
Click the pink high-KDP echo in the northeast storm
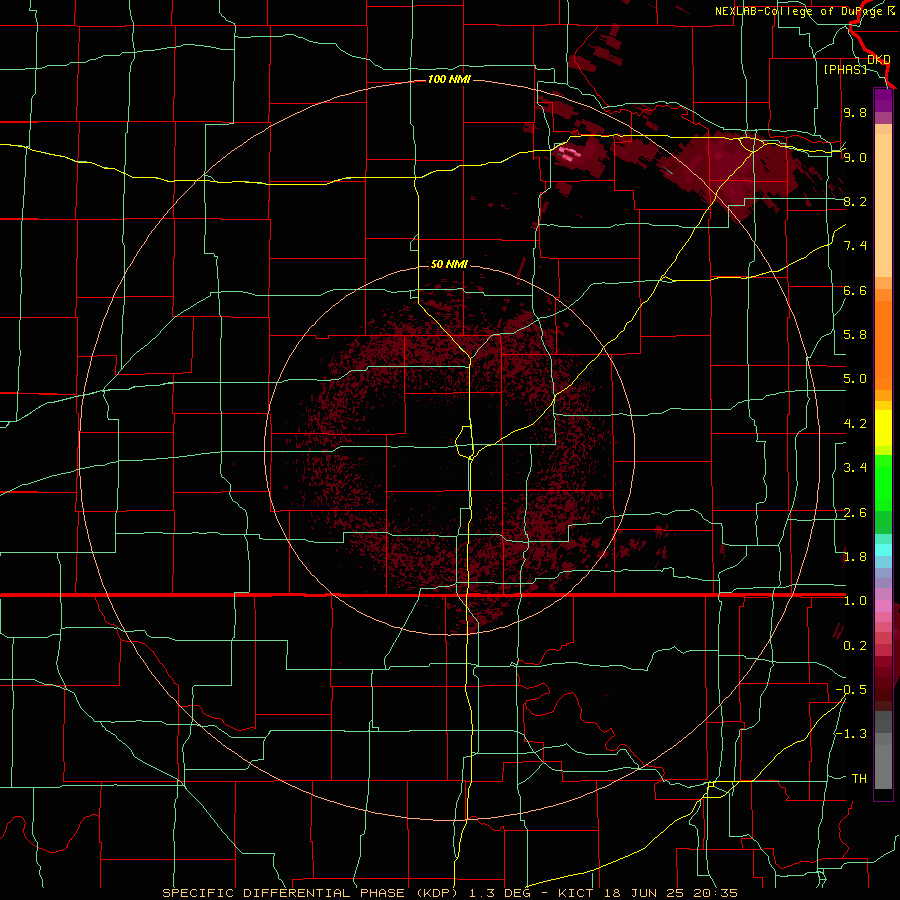click(570, 153)
